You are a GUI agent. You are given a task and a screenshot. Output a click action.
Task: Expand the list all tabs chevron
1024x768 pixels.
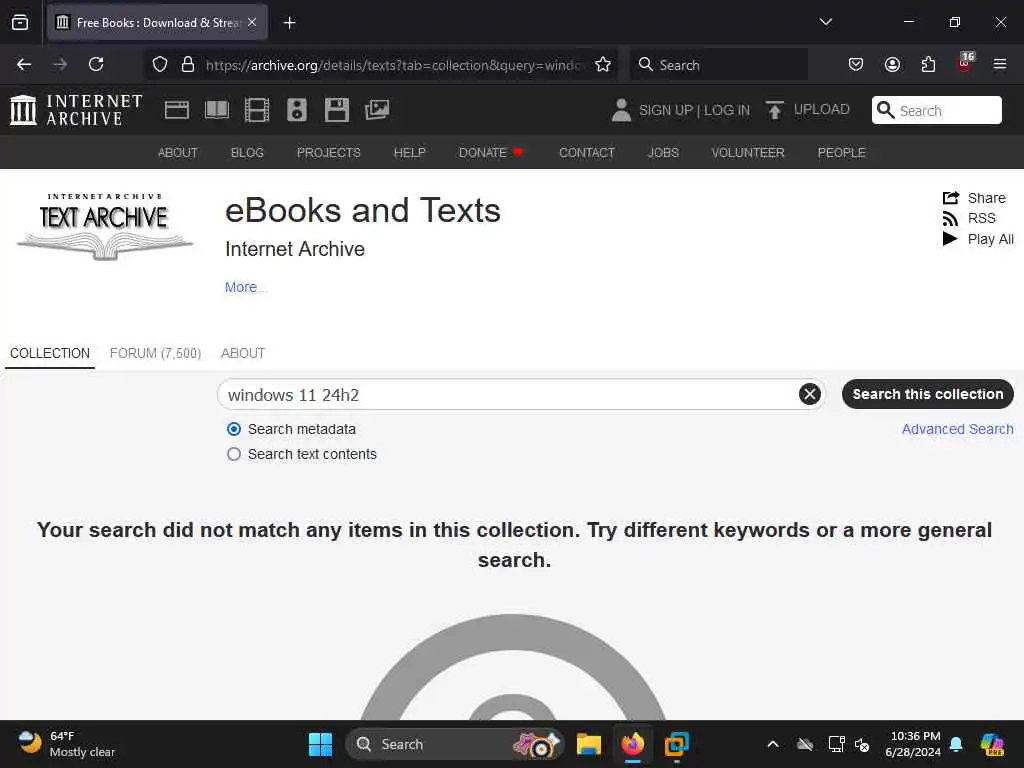[825, 22]
